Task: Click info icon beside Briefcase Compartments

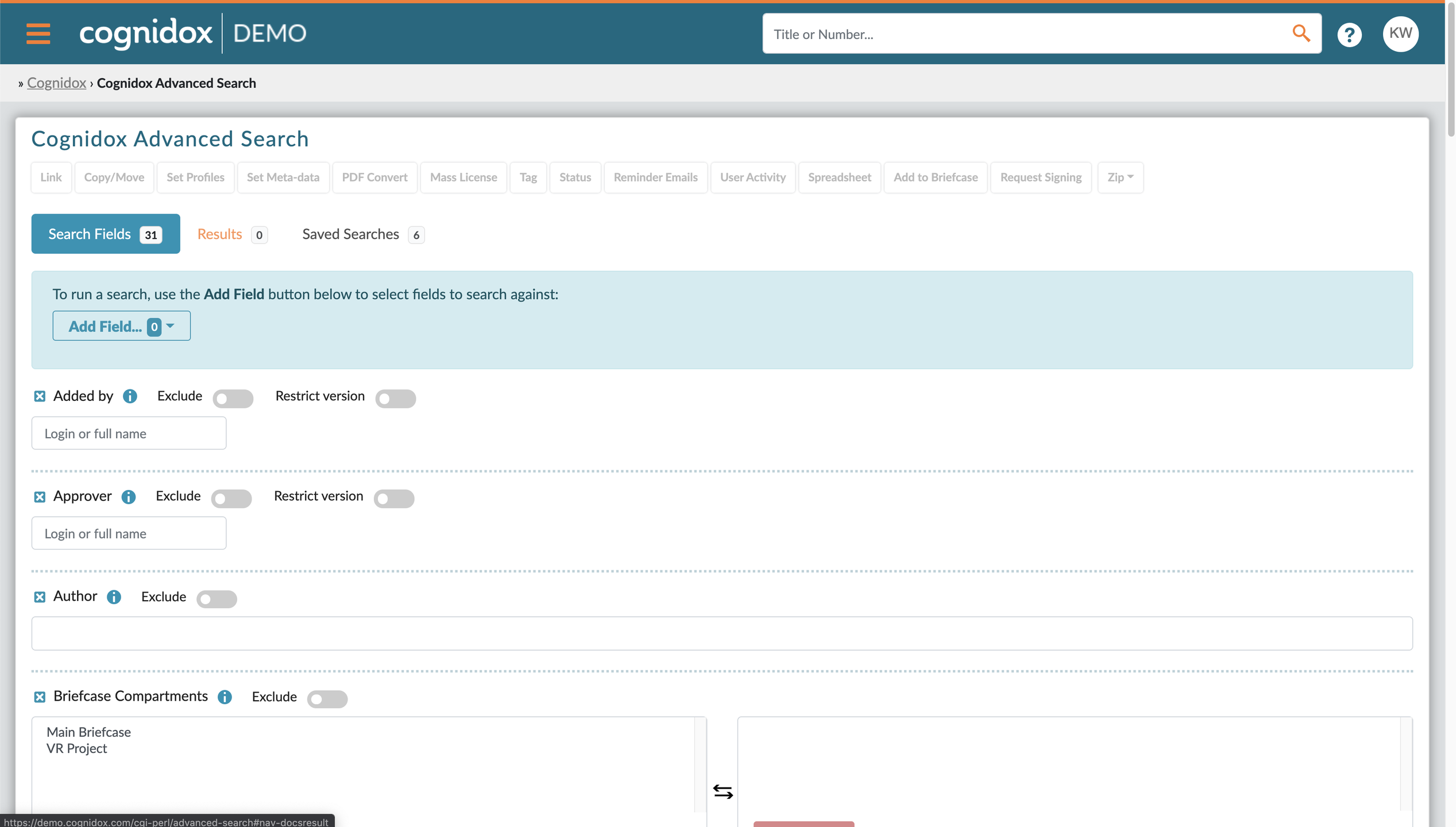Action: click(x=225, y=697)
